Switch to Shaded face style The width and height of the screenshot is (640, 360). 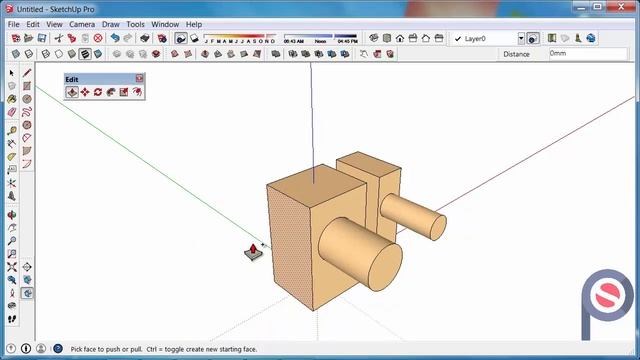(x=72, y=54)
